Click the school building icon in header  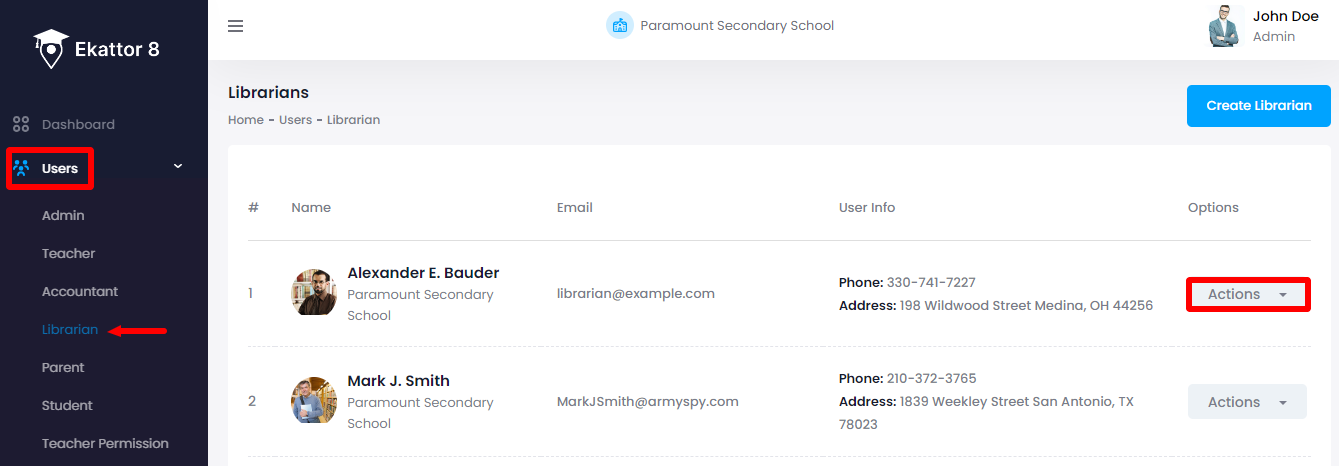pyautogui.click(x=620, y=26)
